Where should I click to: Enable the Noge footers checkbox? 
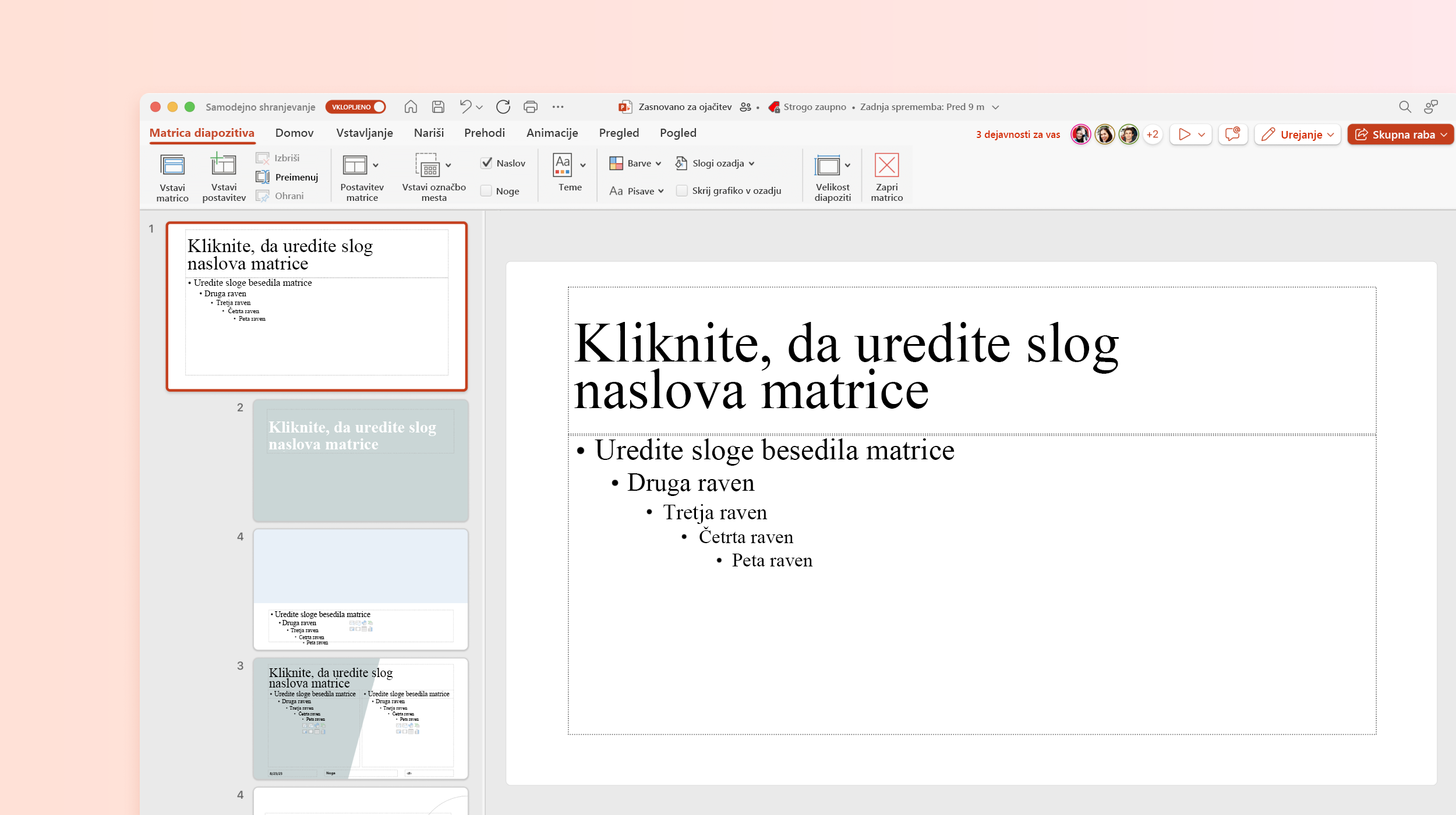pos(486,191)
